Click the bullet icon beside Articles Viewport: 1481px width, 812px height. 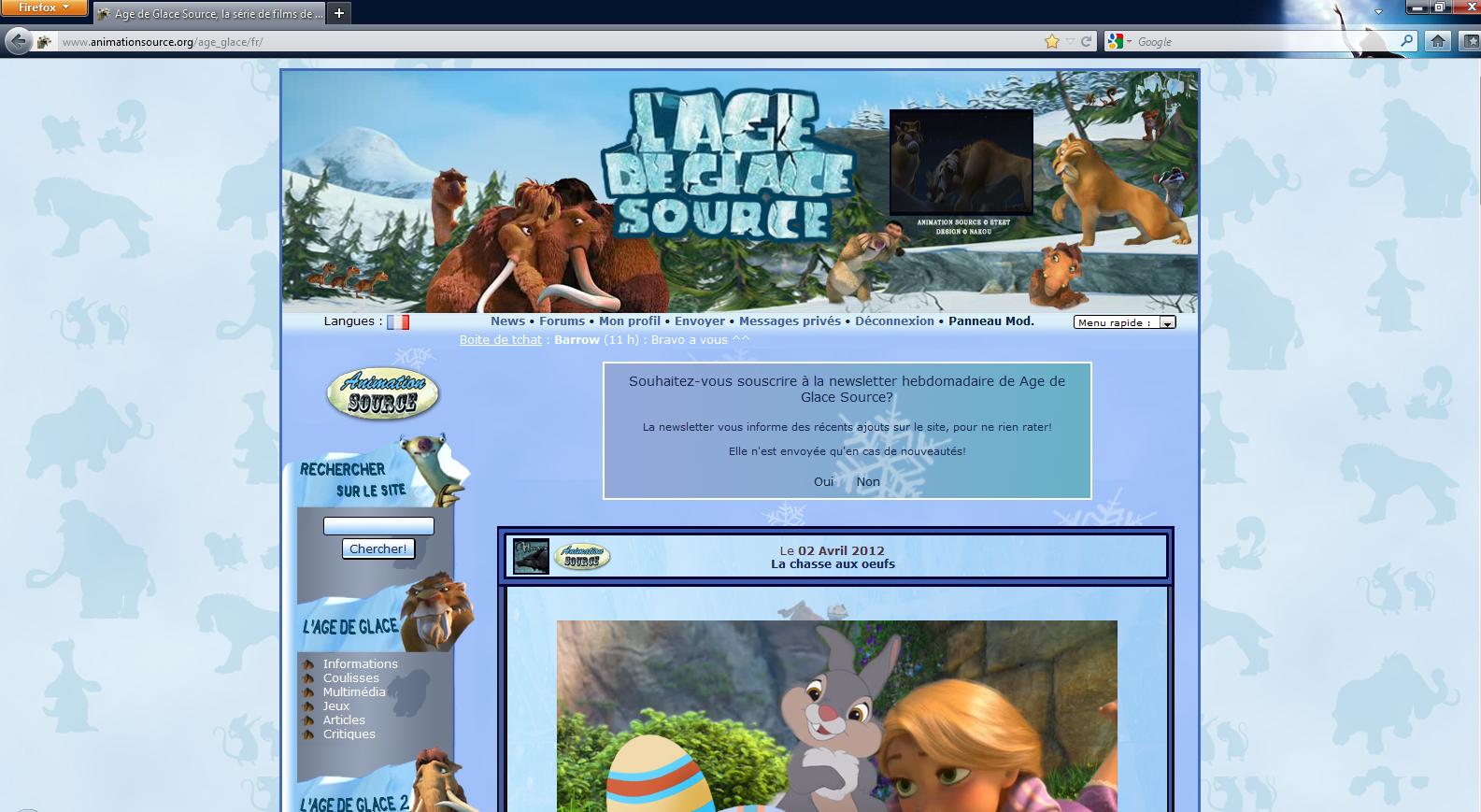[x=308, y=720]
